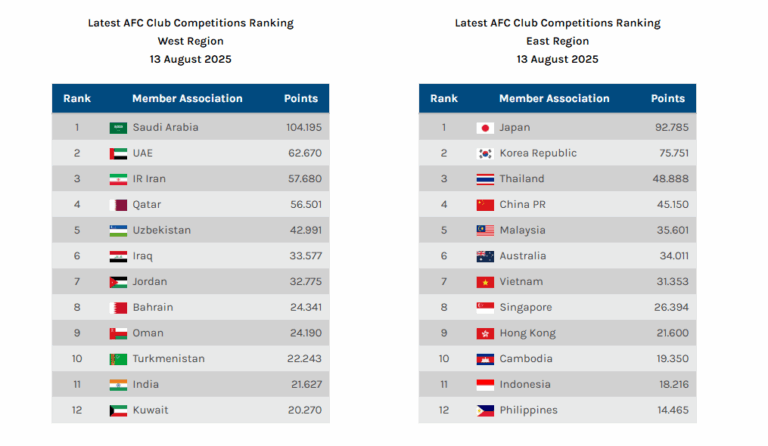Click East Region Member Association header
The image size is (768, 446).
point(554,99)
